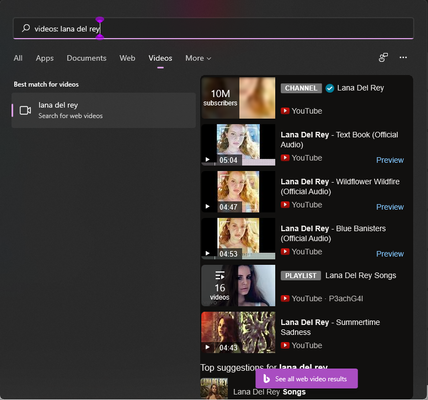
Task: Select the Videos tab
Action: pyautogui.click(x=160, y=58)
